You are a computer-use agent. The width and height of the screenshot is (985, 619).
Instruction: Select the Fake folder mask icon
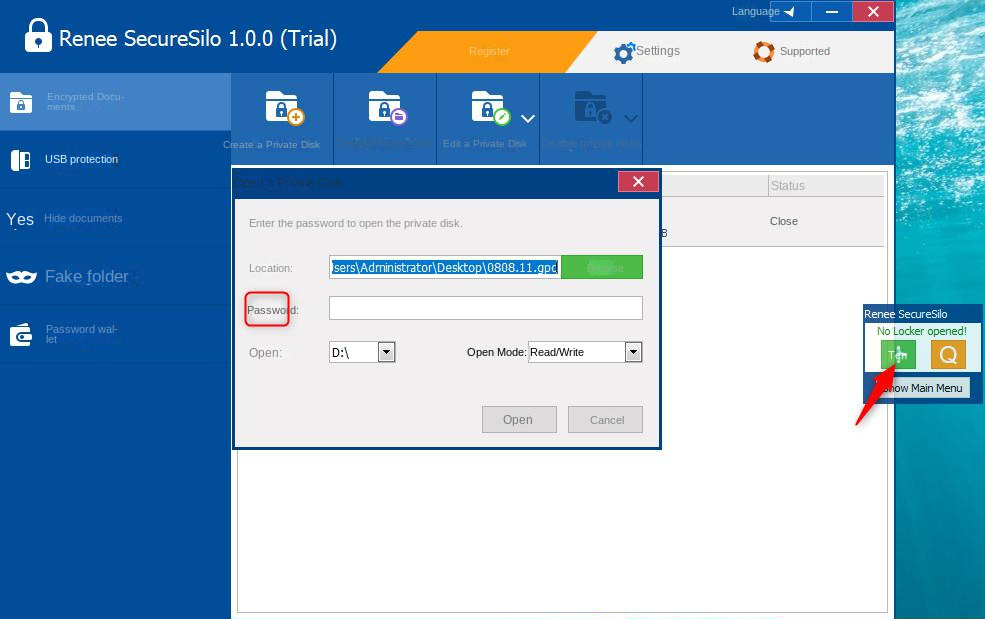21,277
